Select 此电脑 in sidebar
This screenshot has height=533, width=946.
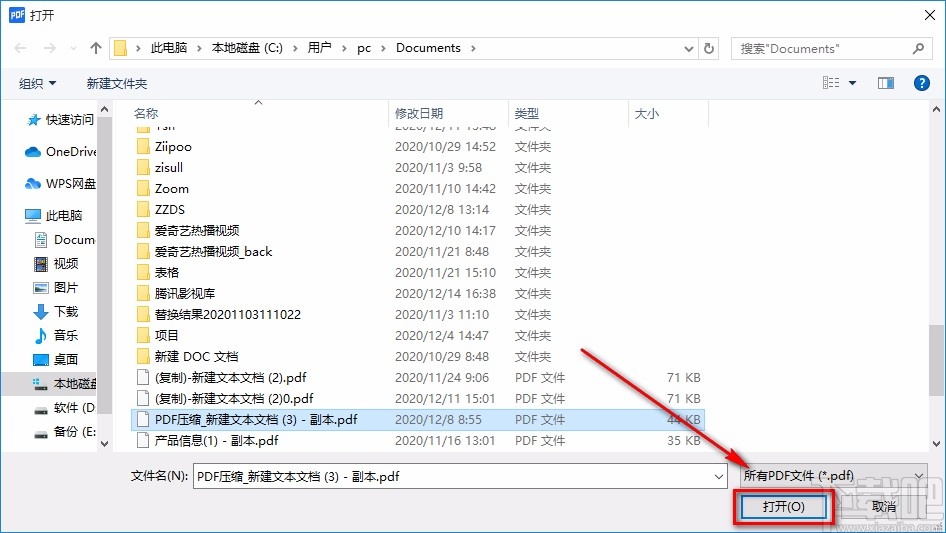pos(54,215)
